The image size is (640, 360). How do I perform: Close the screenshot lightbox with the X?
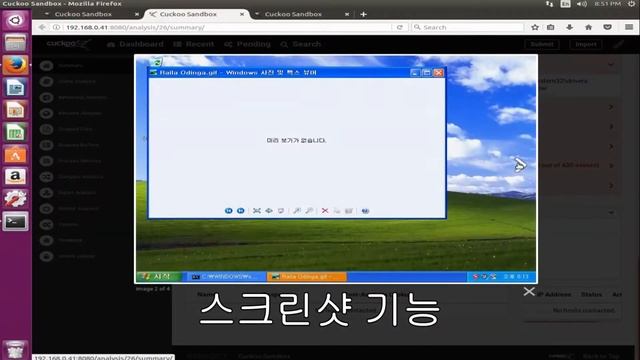(x=529, y=291)
